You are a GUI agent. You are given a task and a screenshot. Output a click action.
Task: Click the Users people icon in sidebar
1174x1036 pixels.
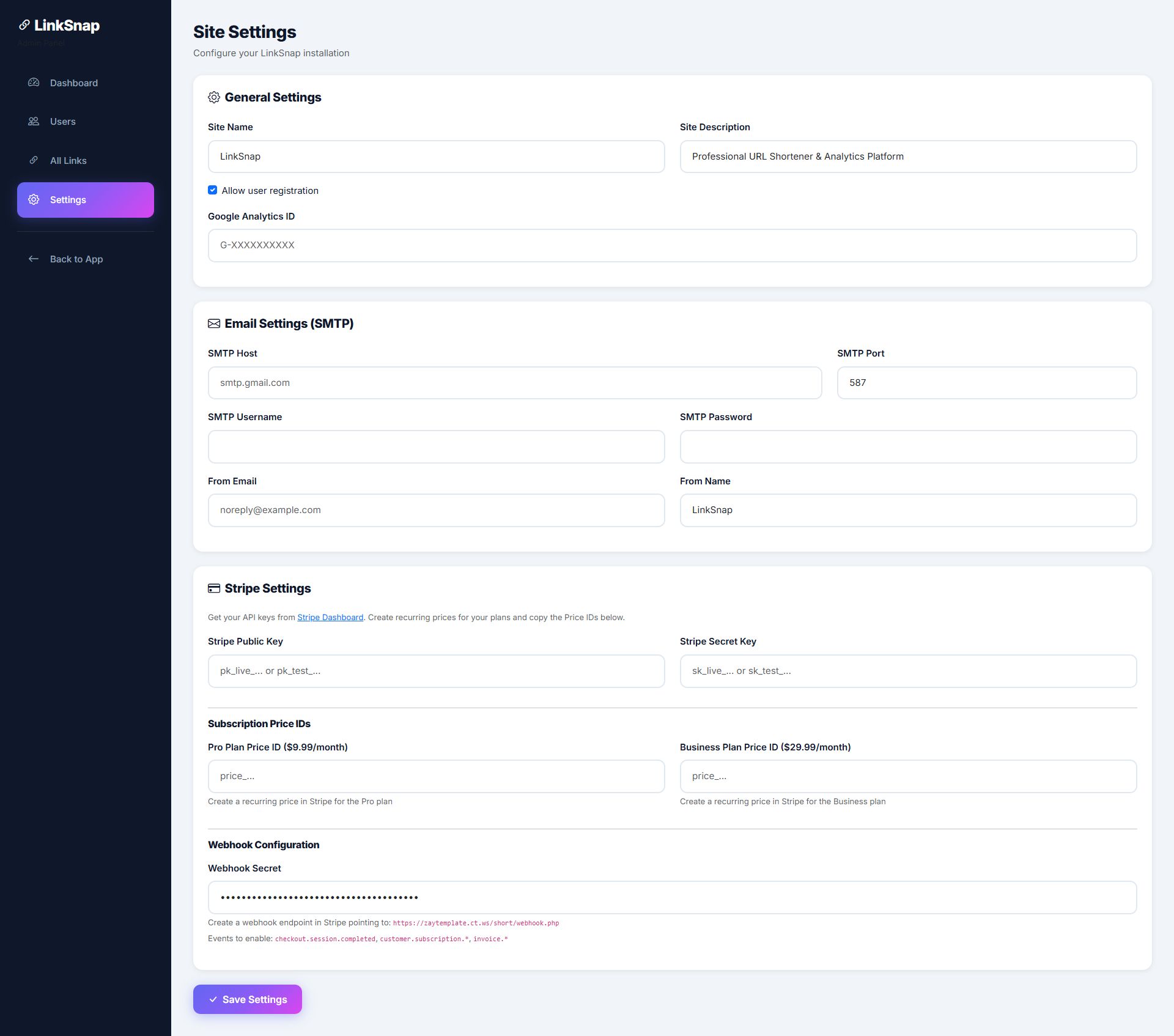click(34, 122)
